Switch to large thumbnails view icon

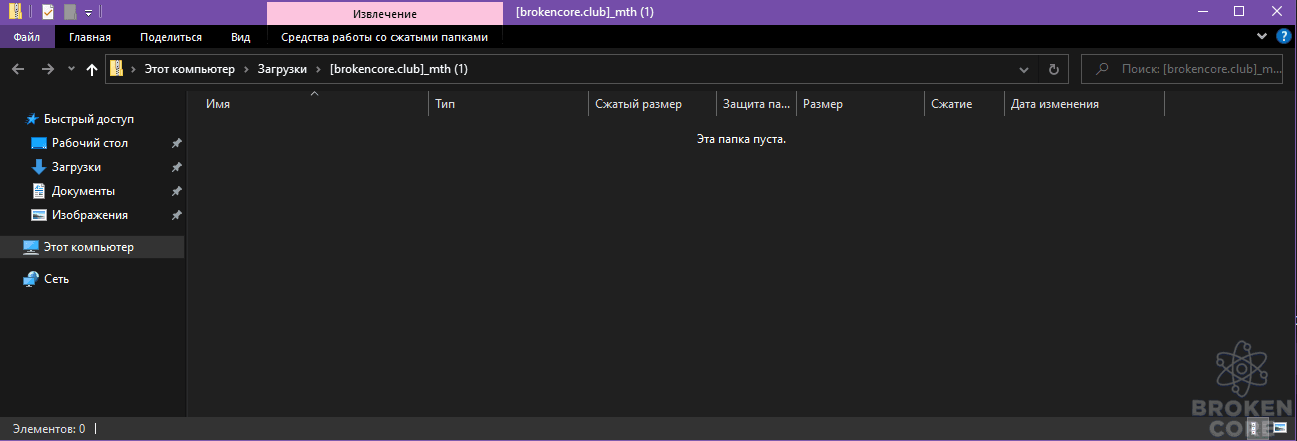click(1279, 428)
